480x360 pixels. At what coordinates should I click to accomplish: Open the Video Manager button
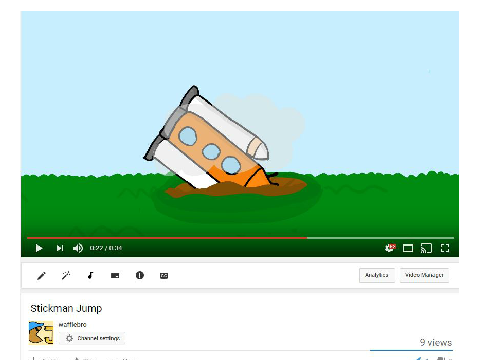[424, 275]
